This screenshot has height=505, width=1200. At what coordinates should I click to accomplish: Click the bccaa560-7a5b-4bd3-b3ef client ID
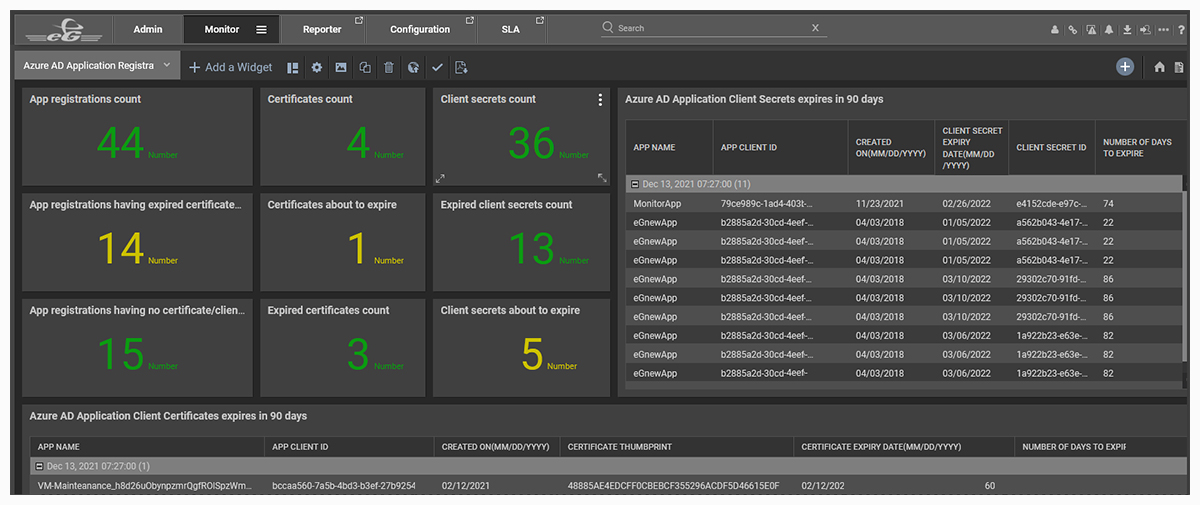[x=343, y=486]
